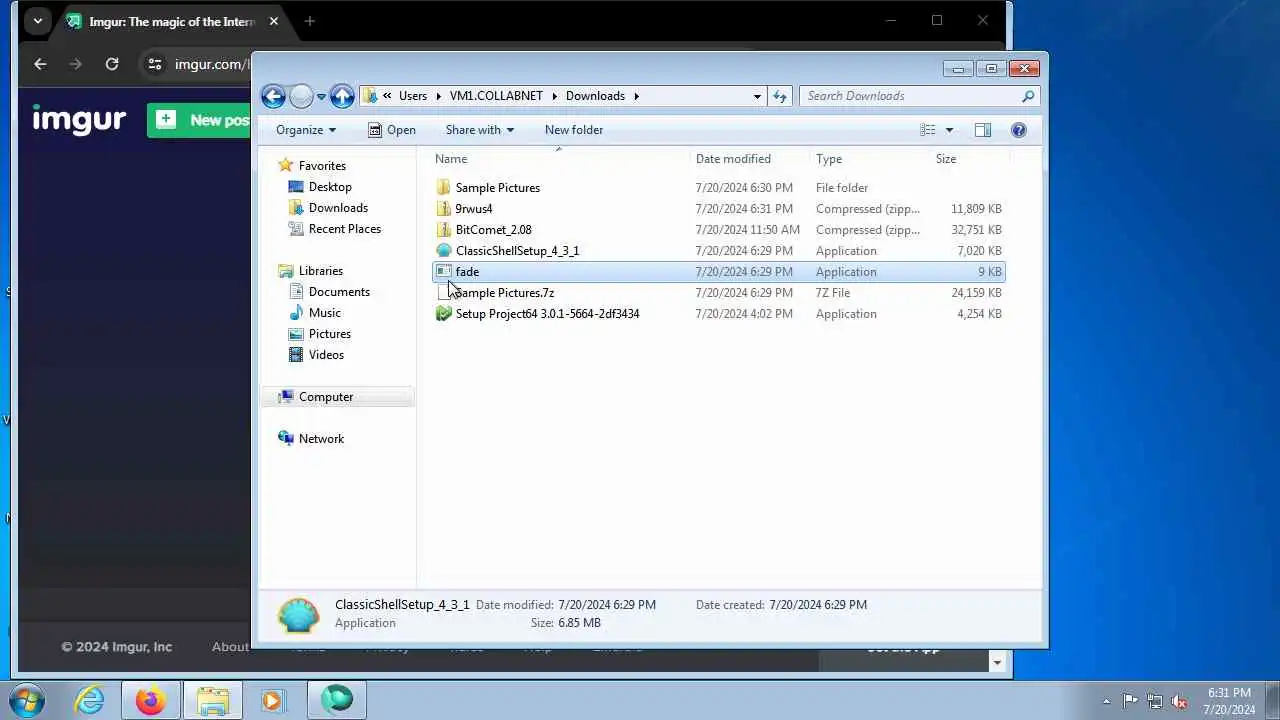Open a new Chrome tab
This screenshot has height=720, width=1280.
309,21
